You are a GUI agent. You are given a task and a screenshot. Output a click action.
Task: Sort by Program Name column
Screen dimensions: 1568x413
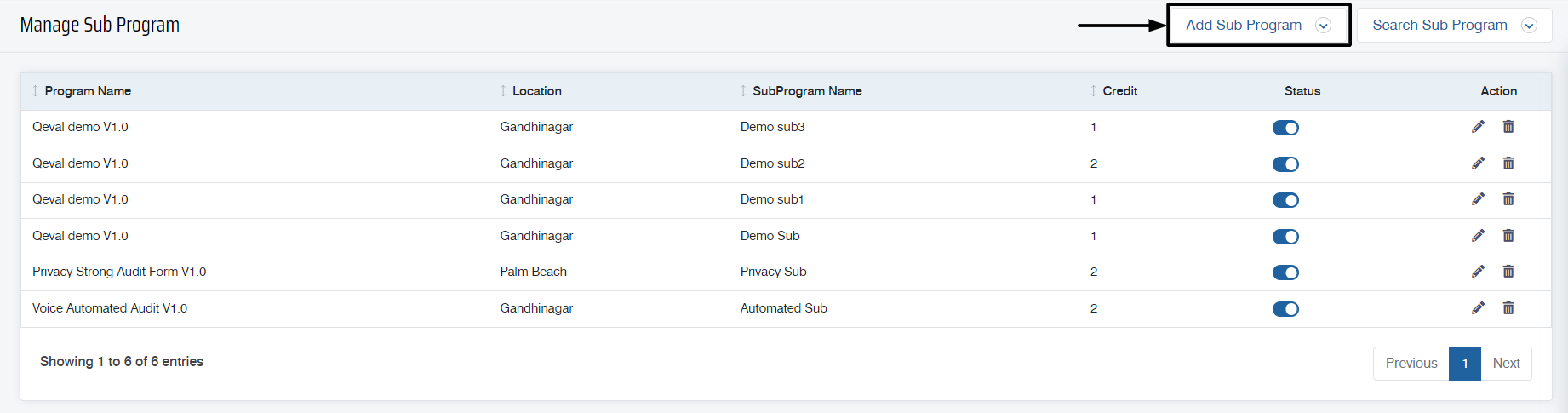coord(88,91)
